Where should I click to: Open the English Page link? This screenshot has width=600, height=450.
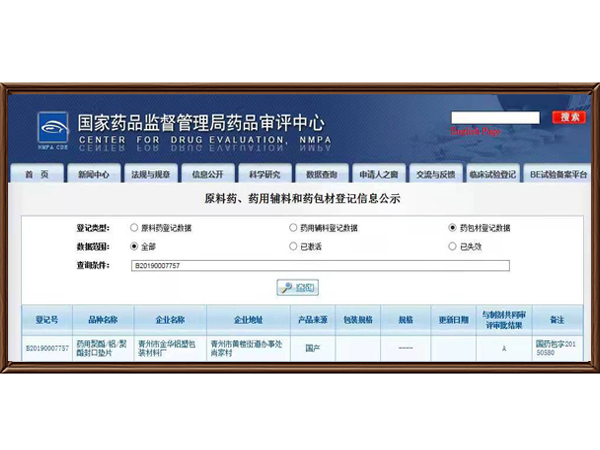(475, 132)
